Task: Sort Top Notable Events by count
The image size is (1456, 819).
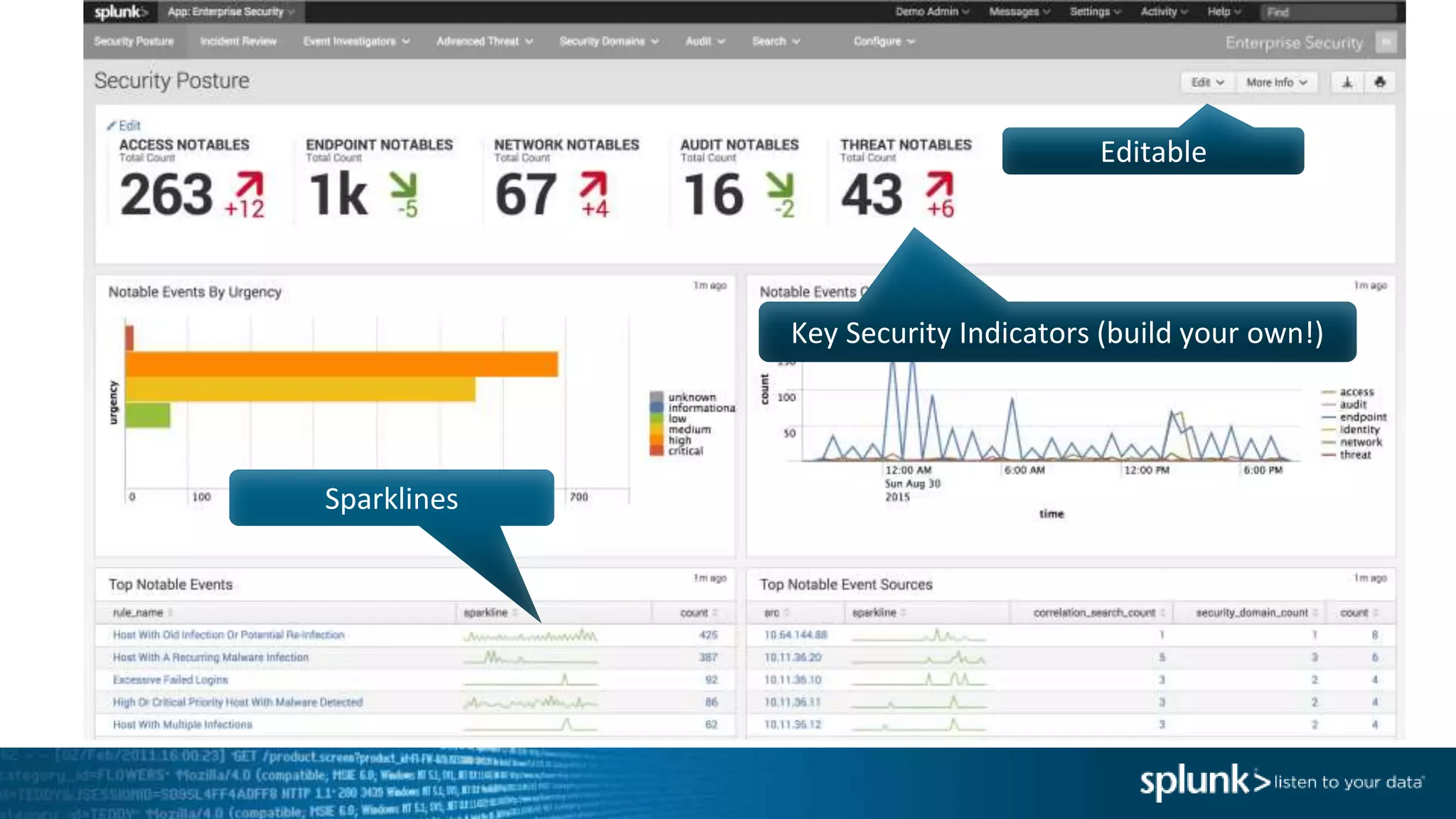Action: click(699, 613)
